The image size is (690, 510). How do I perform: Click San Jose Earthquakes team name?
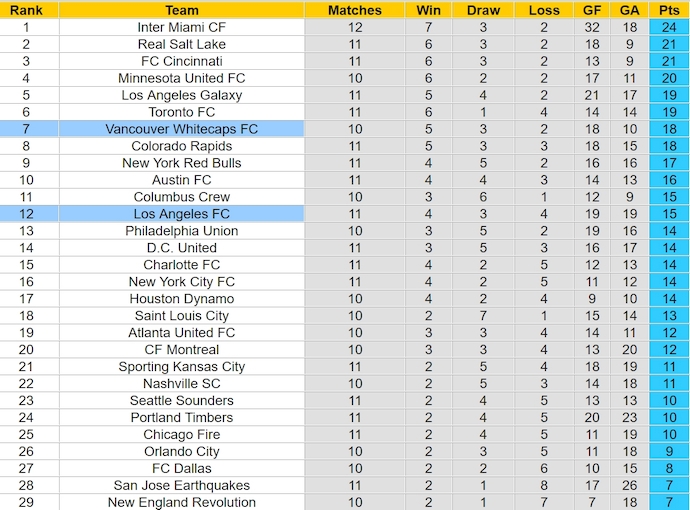pos(181,485)
